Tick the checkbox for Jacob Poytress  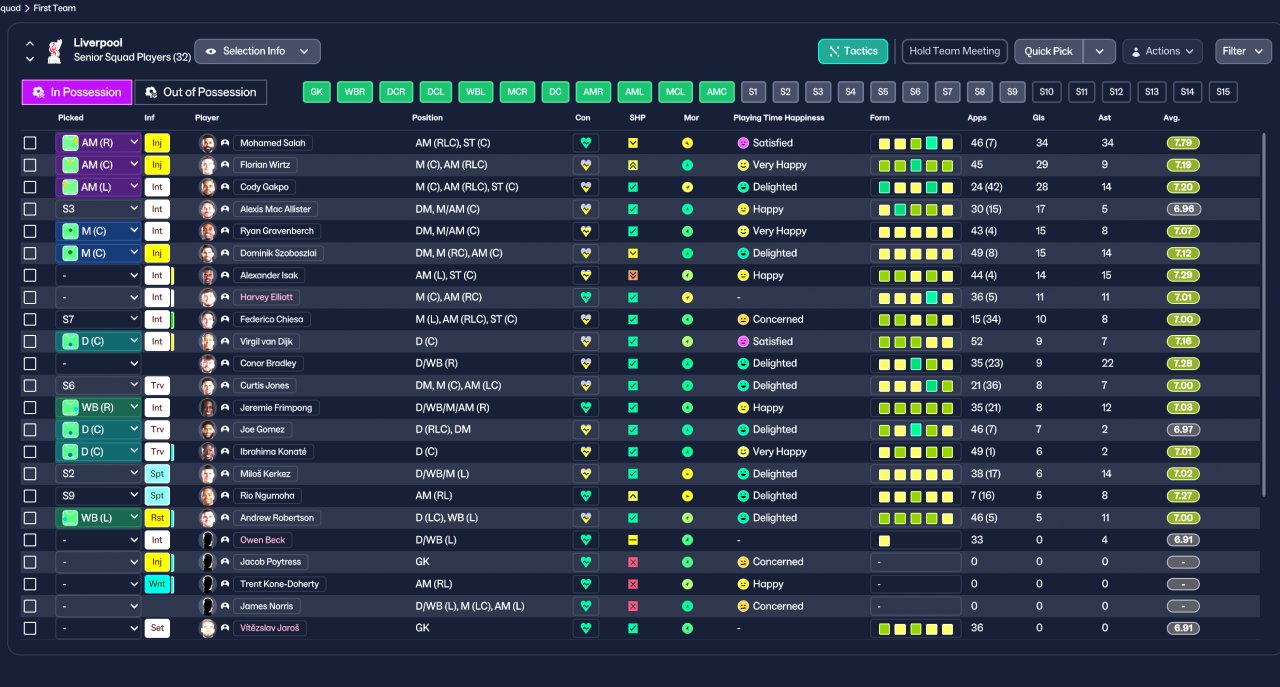point(30,562)
